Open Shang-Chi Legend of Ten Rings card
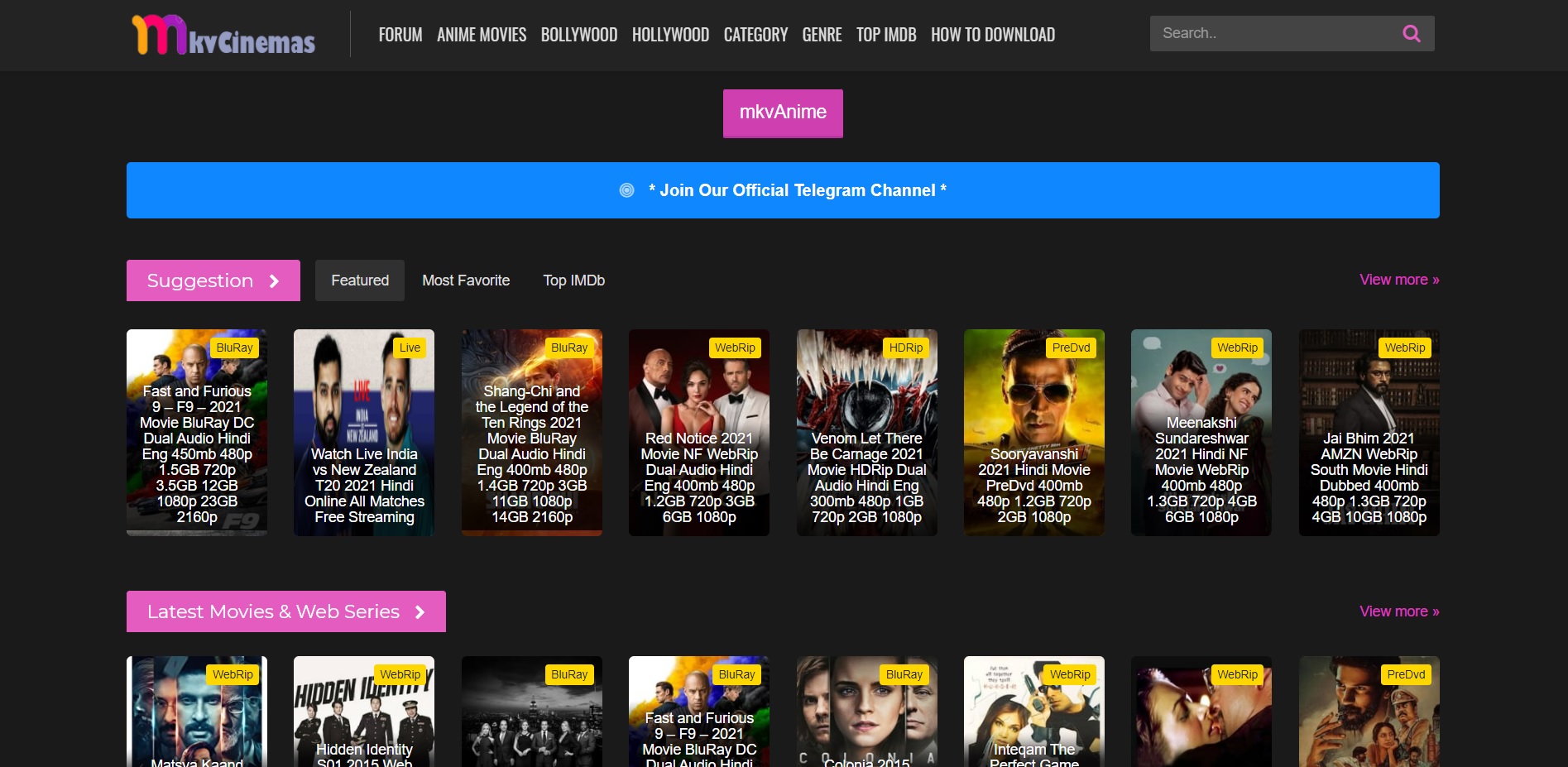 [532, 433]
